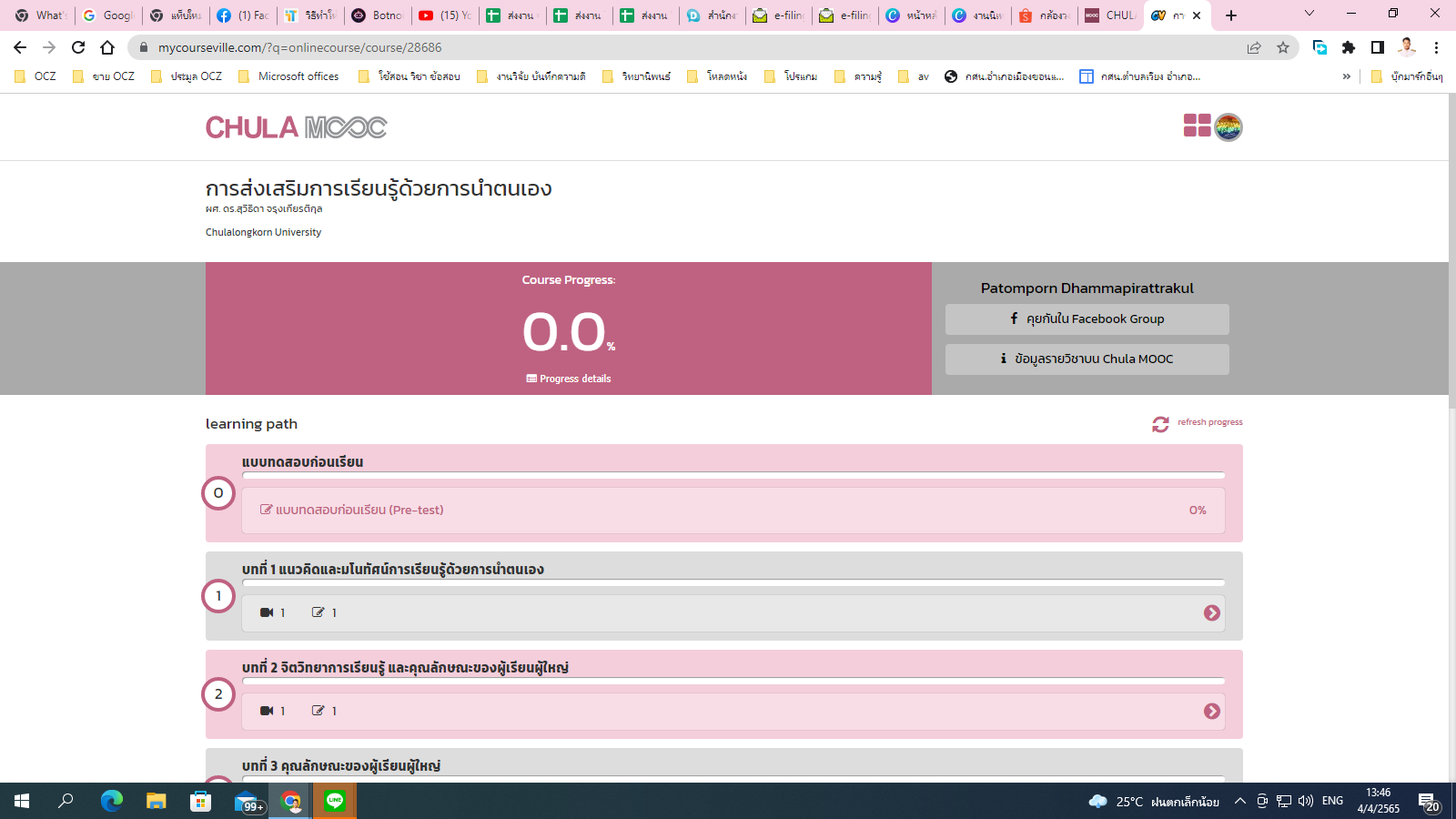The width and height of the screenshot is (1456, 819).
Task: Open Chula MOOC course info button
Action: click(x=1087, y=359)
